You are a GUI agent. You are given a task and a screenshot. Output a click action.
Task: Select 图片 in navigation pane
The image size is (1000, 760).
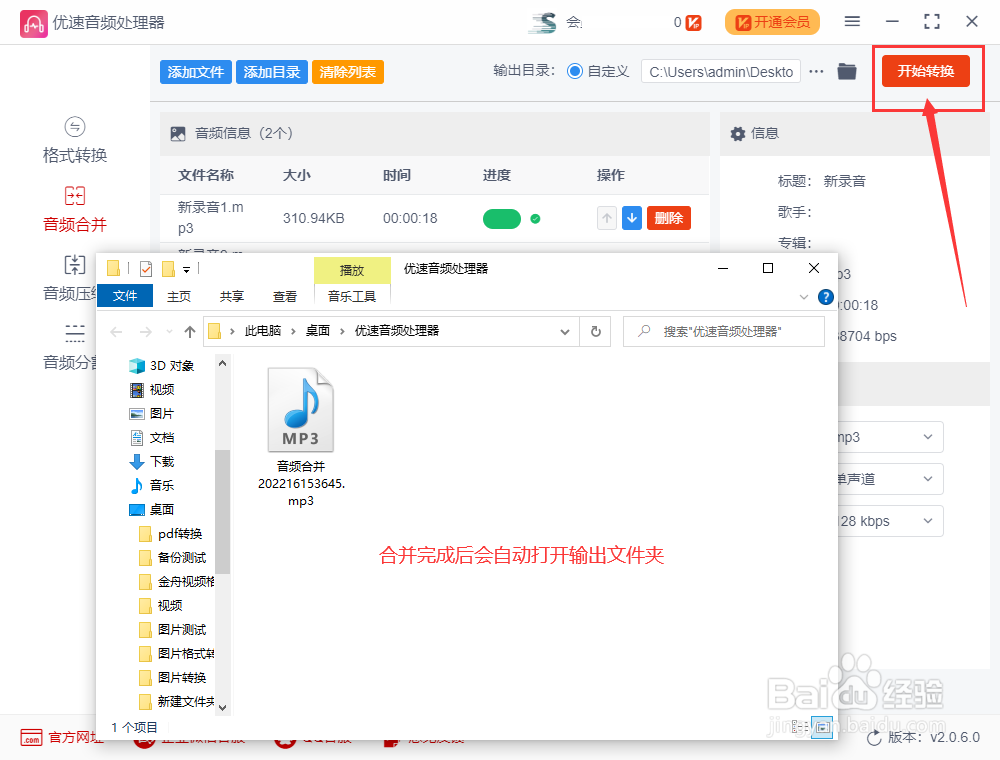click(152, 413)
